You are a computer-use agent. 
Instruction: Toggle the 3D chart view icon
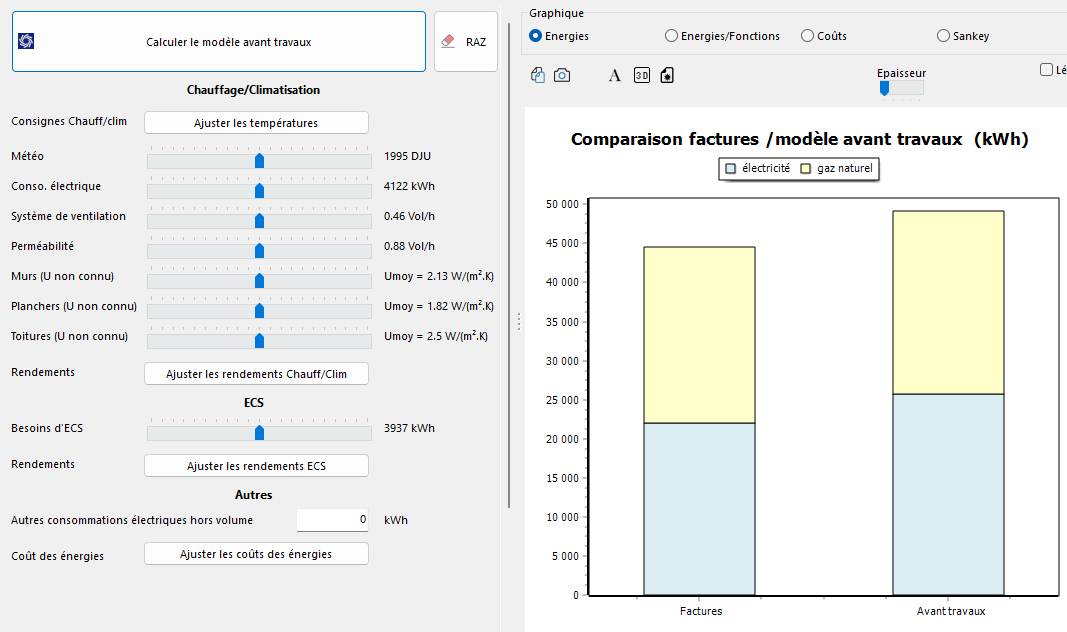(642, 75)
